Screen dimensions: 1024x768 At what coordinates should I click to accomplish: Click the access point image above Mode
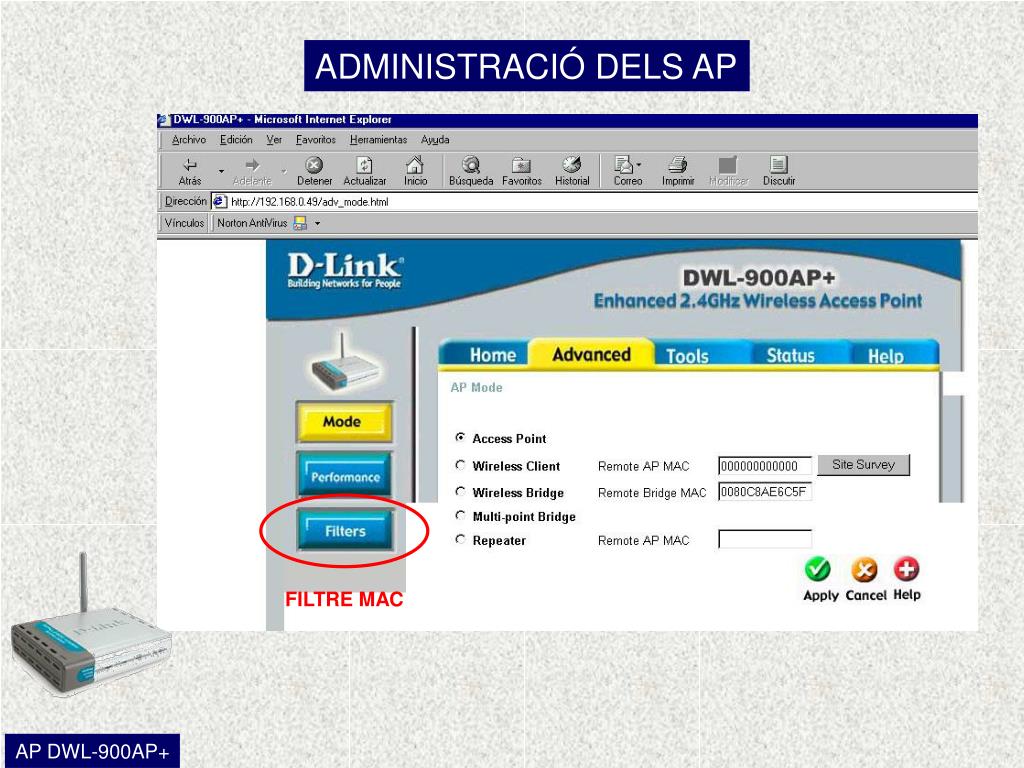(344, 362)
